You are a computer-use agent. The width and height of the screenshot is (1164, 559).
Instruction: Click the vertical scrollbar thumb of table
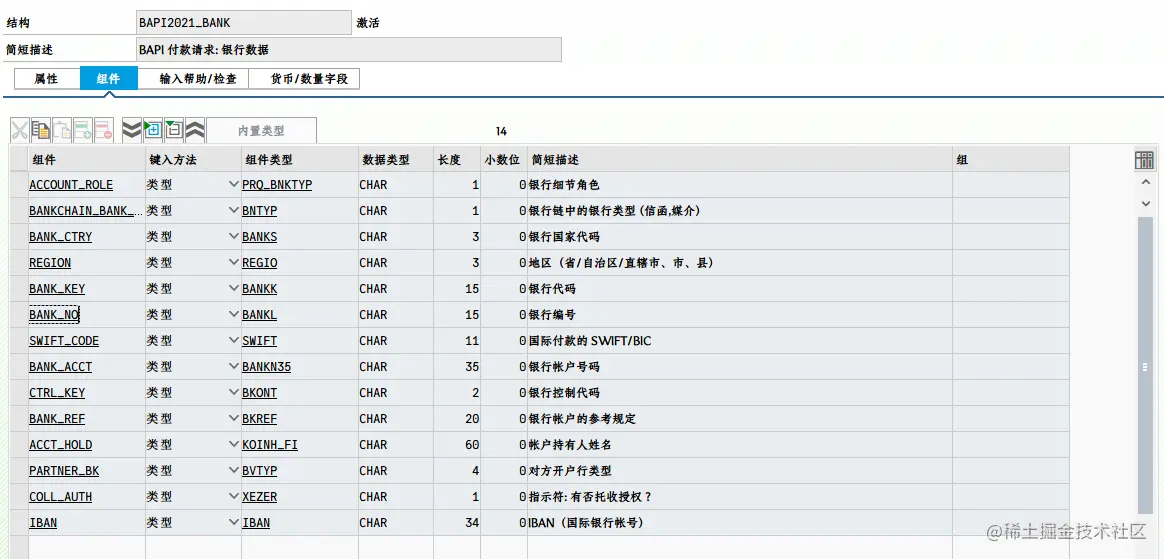coord(1144,365)
